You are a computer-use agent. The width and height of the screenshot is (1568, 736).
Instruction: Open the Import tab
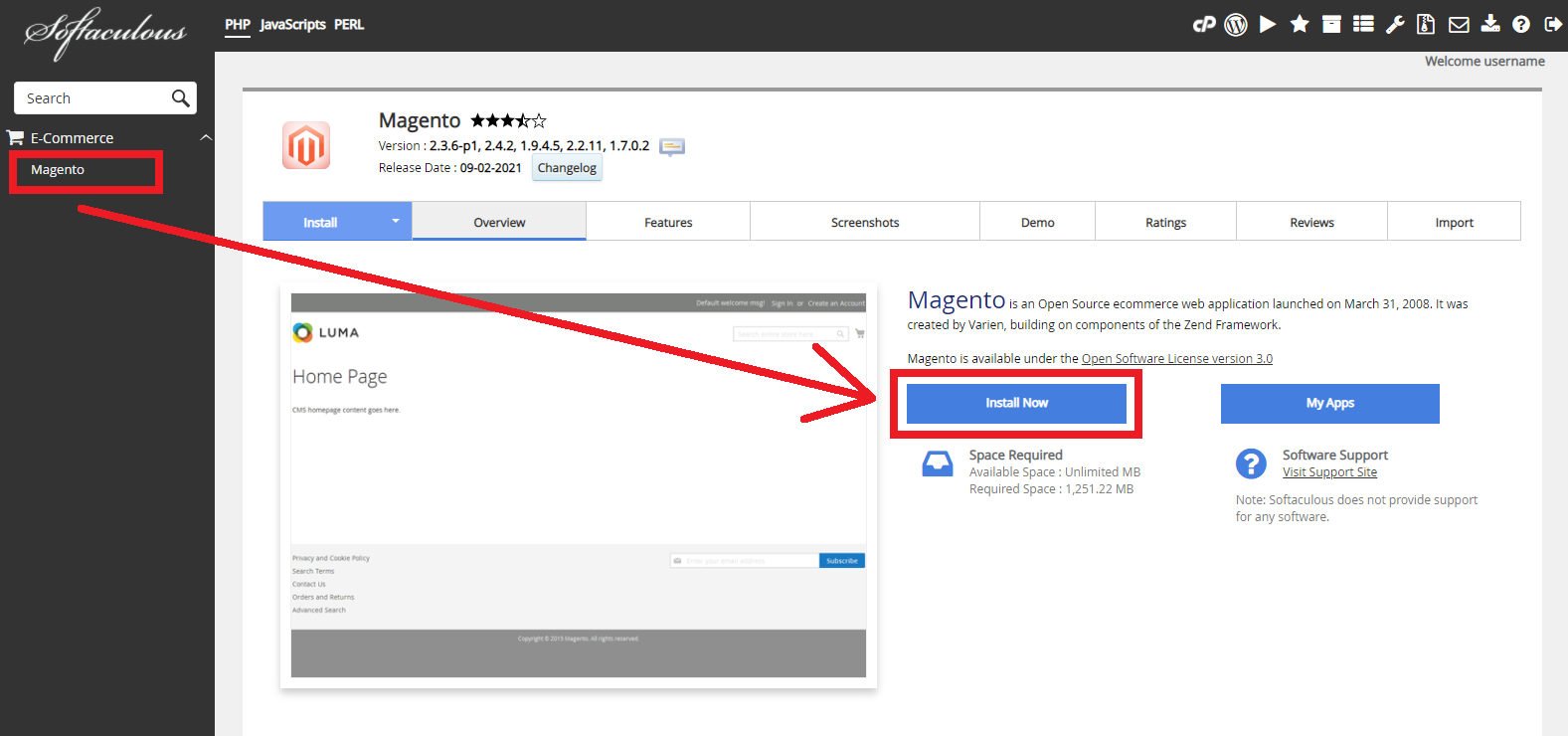pyautogui.click(x=1455, y=222)
